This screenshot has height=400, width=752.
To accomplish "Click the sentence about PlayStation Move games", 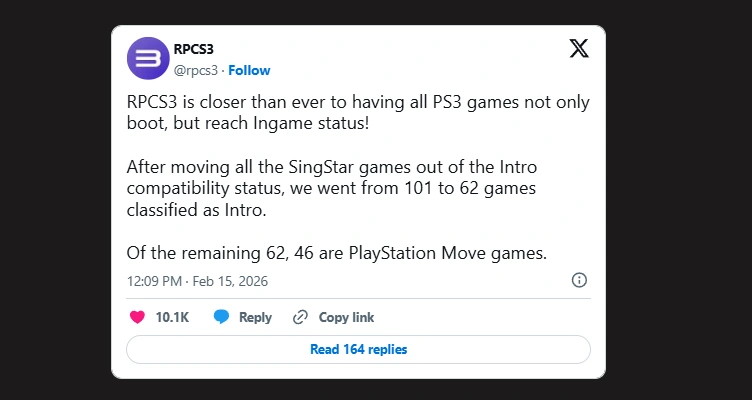I will pyautogui.click(x=336, y=253).
